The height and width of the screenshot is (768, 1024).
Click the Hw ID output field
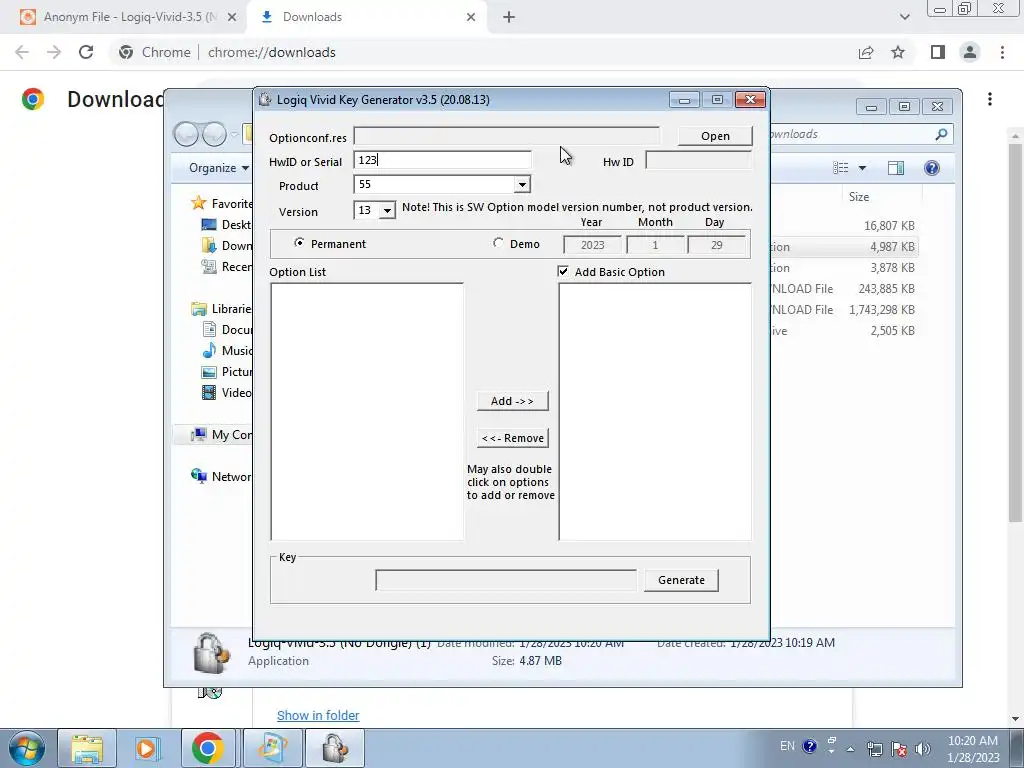698,161
